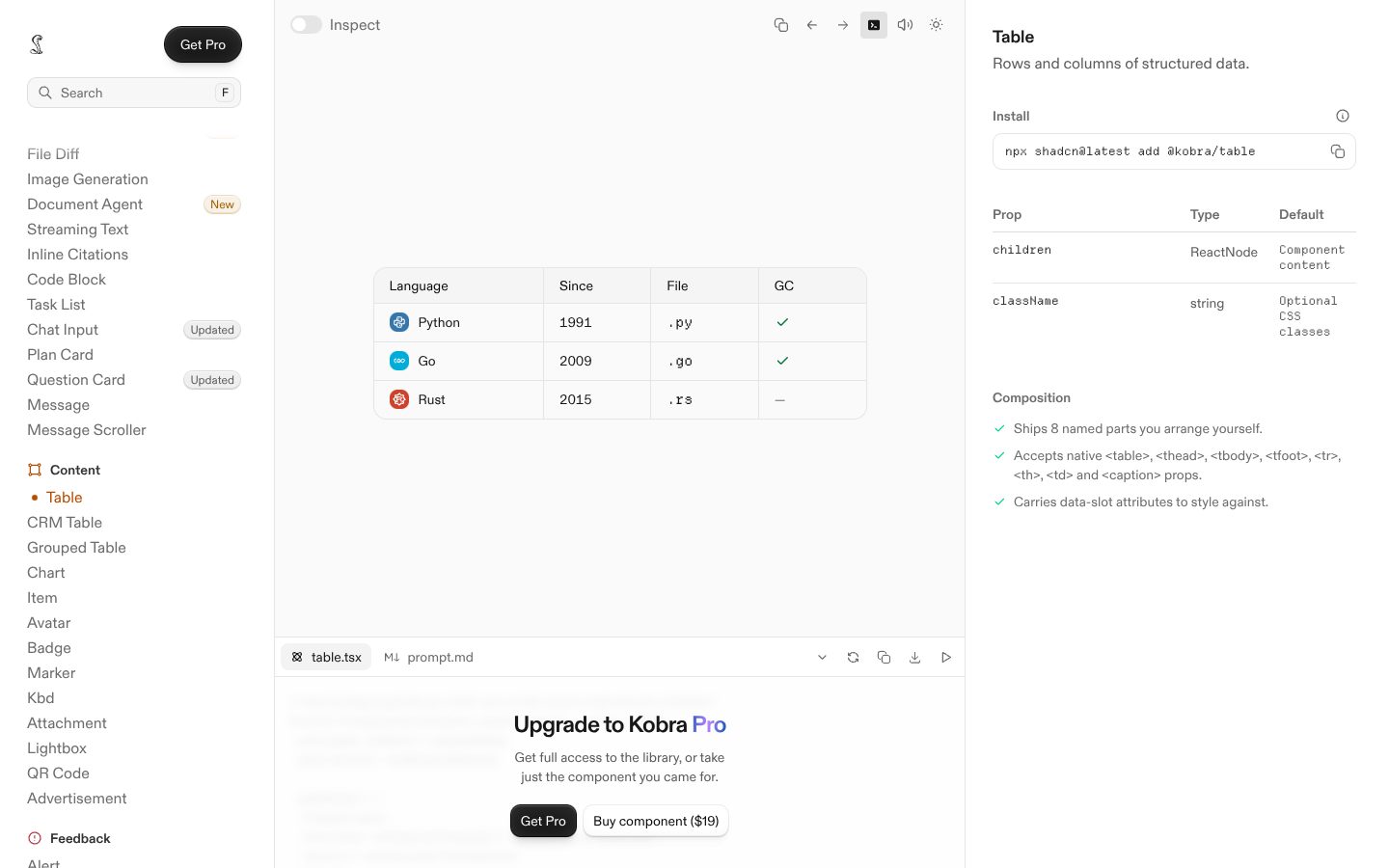This screenshot has width=1389, height=868.
Task: Expand the chevron dropdown in code bar
Action: click(822, 658)
